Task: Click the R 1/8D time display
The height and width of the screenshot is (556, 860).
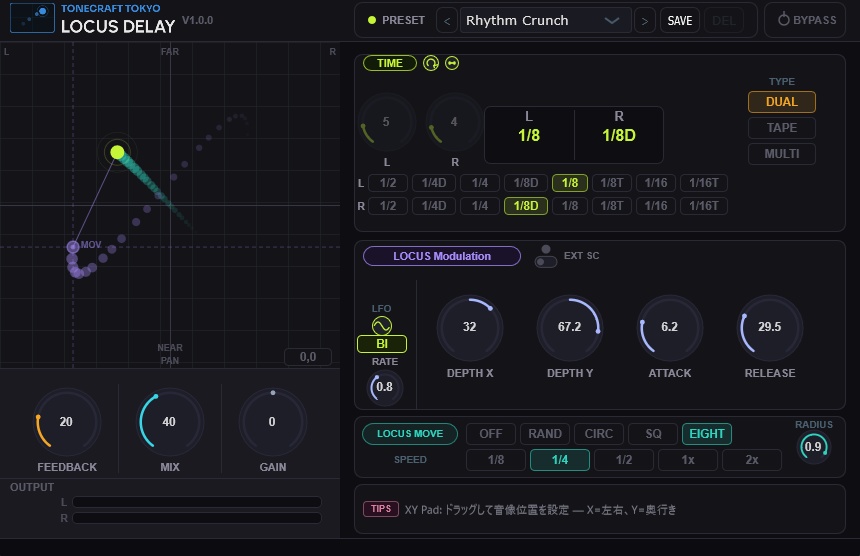Action: (x=619, y=135)
